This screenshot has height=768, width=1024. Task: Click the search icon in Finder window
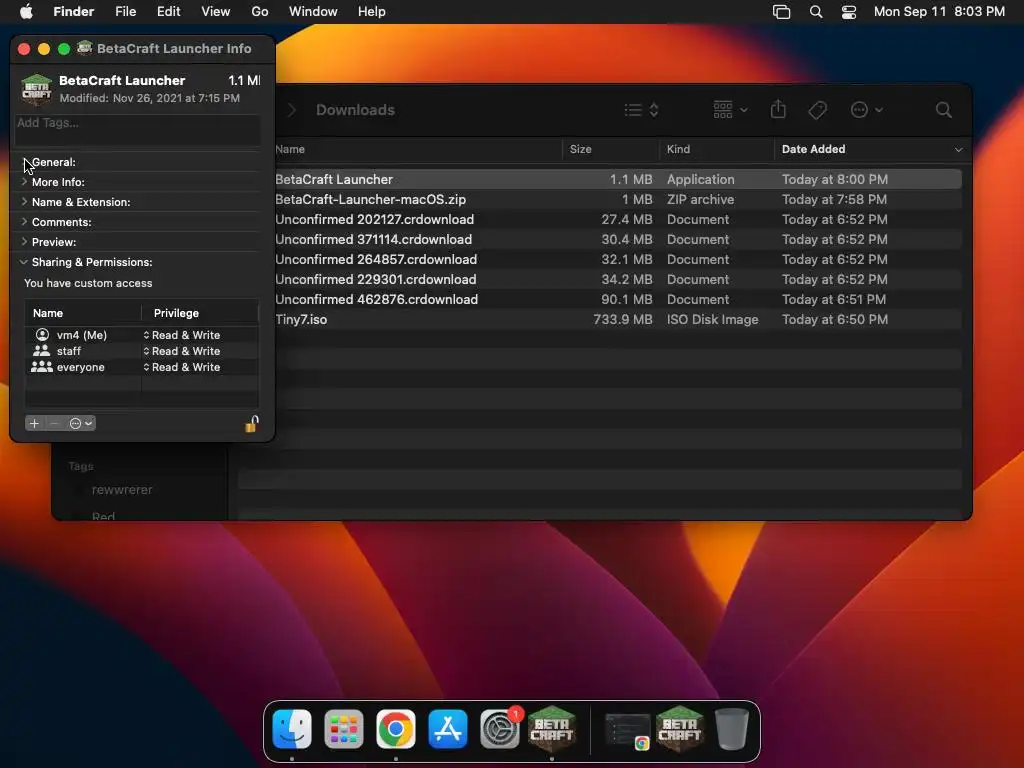click(x=943, y=110)
